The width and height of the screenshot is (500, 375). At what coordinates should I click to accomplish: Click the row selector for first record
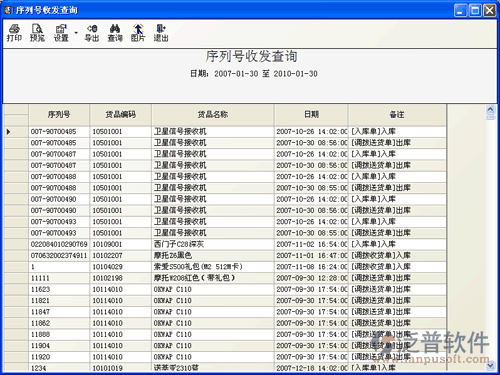pyautogui.click(x=16, y=132)
